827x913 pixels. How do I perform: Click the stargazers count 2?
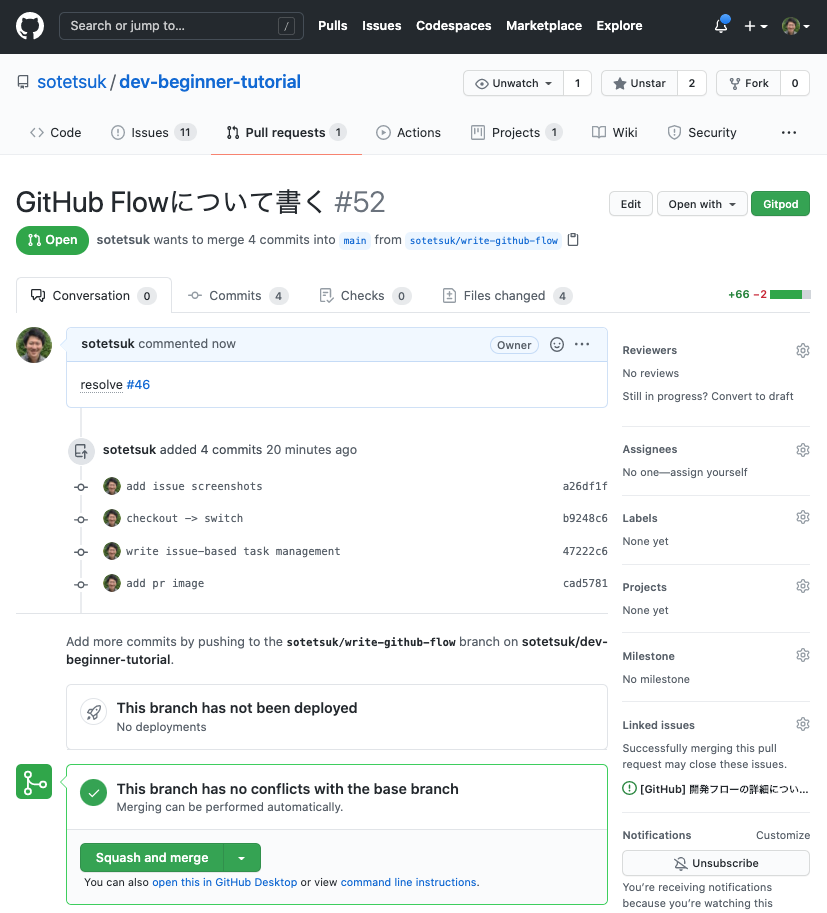pos(692,83)
